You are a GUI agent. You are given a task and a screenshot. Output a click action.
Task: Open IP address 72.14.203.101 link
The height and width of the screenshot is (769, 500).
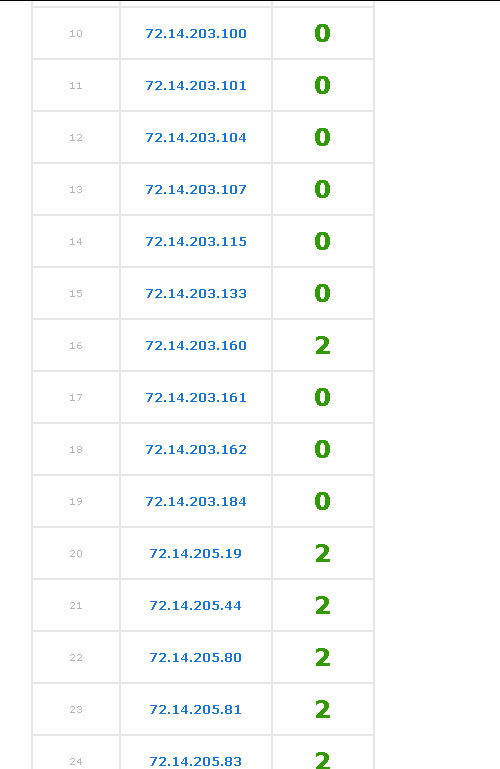tap(196, 85)
